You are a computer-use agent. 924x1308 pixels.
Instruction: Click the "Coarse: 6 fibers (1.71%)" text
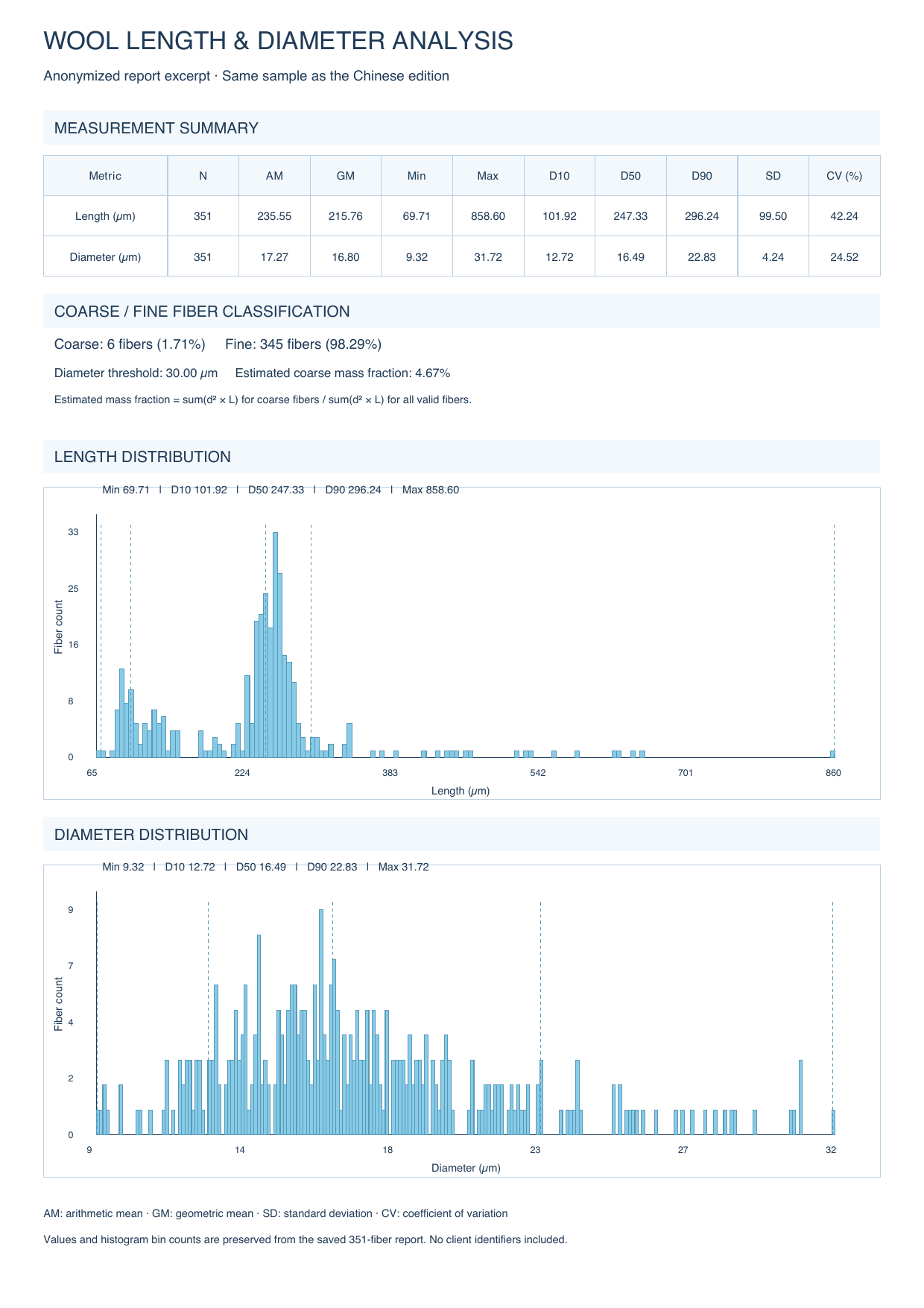pyautogui.click(x=130, y=344)
